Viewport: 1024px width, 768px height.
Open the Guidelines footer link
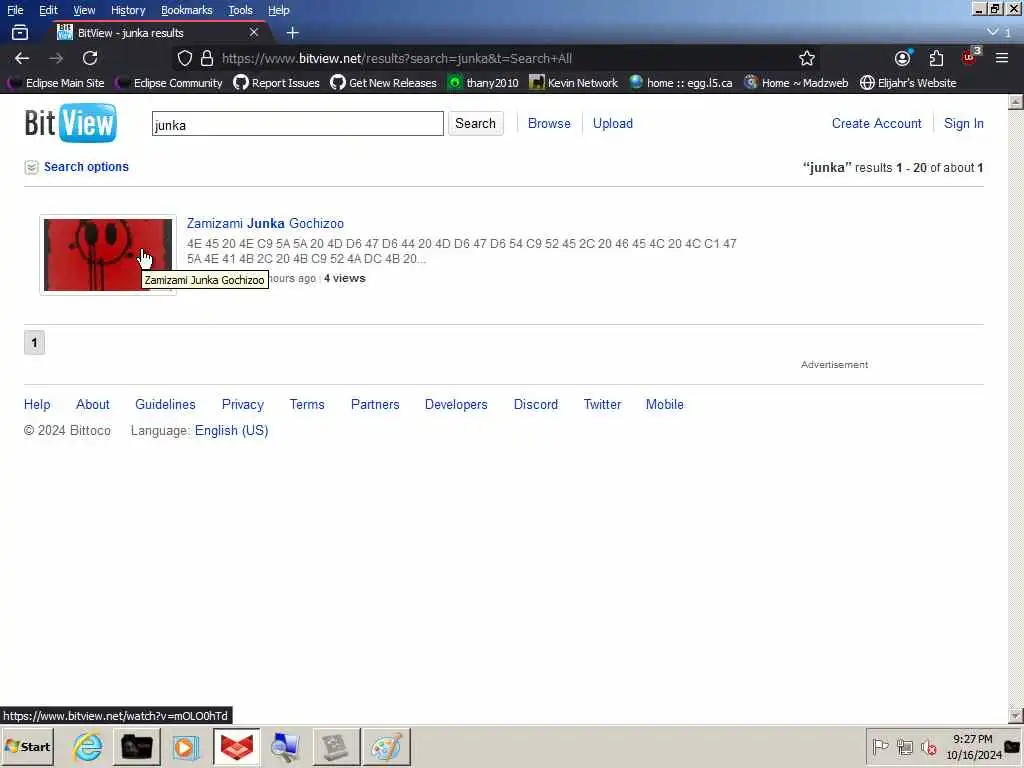[165, 404]
